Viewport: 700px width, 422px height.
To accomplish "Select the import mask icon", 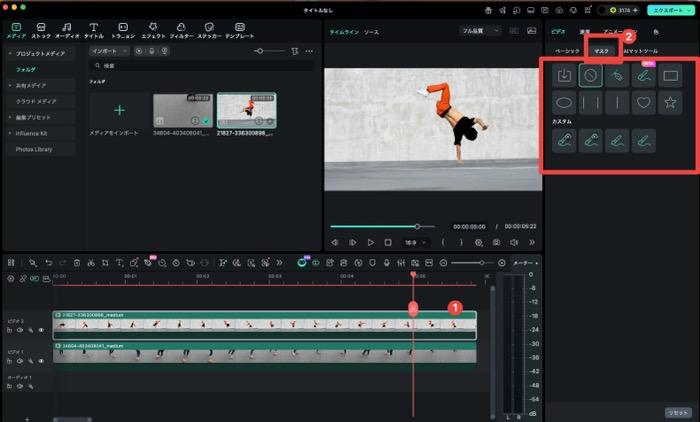I will click(564, 75).
